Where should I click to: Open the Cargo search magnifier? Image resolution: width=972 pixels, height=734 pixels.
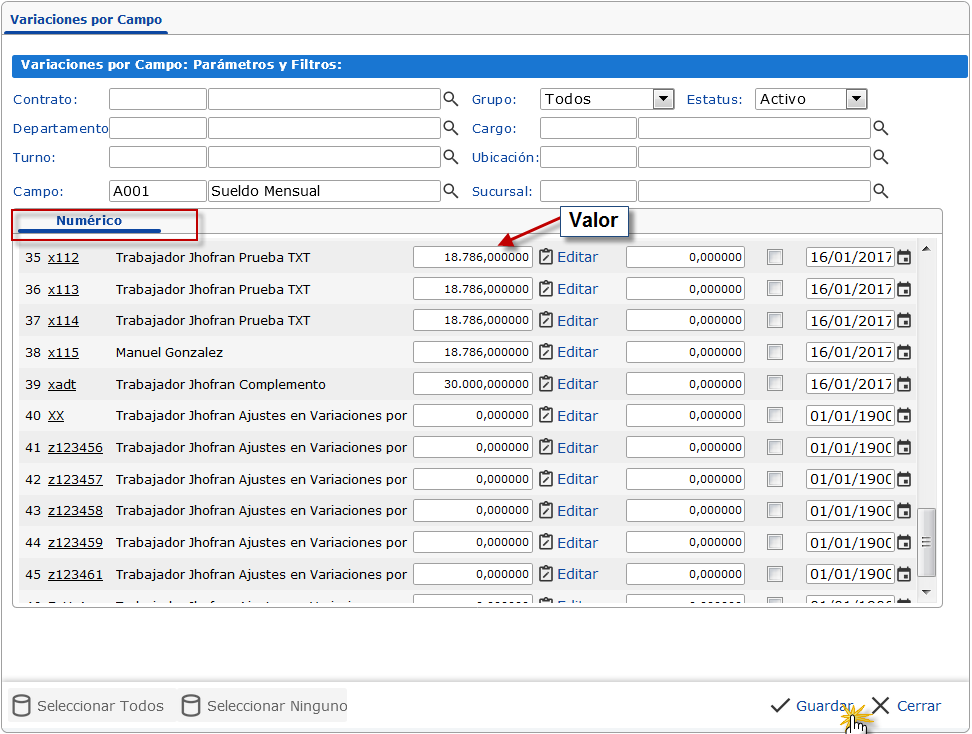coord(881,128)
